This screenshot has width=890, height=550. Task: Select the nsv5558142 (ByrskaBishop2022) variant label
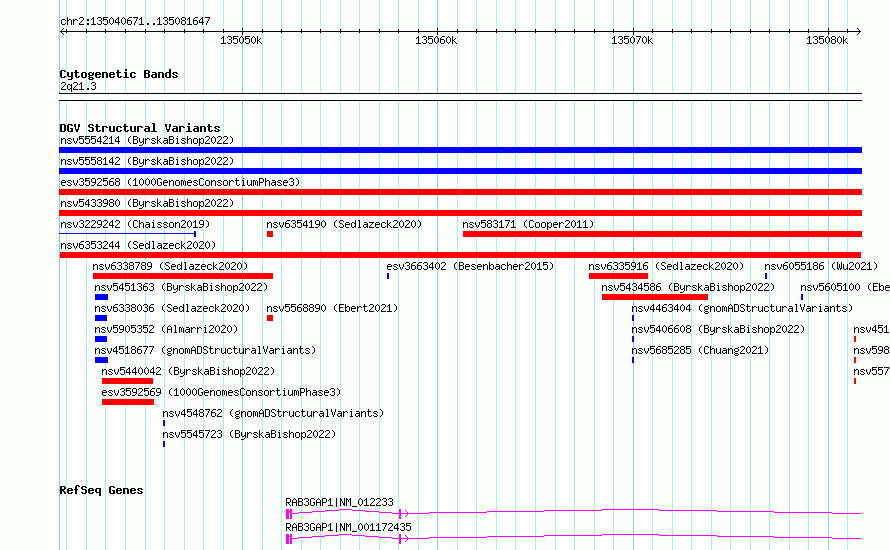coord(147,161)
